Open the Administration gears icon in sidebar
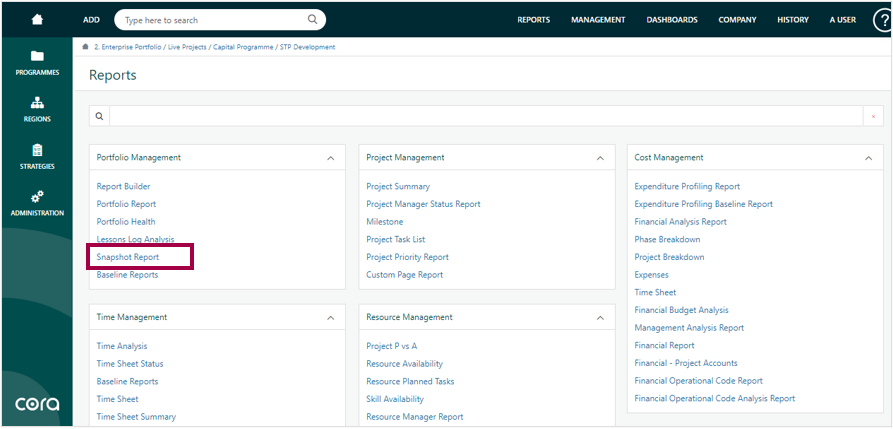This screenshot has height=429, width=893. pyautogui.click(x=37, y=197)
